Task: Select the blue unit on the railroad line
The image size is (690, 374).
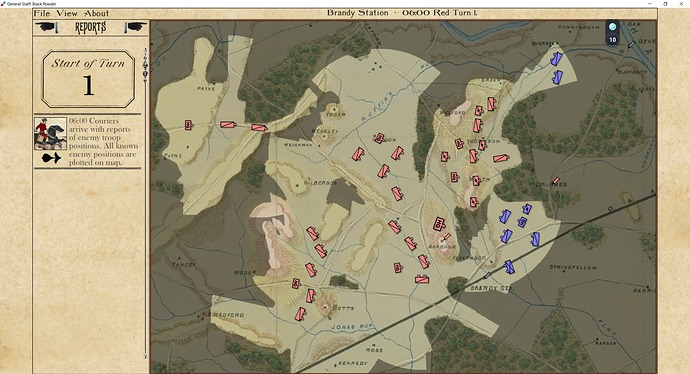Action: tap(510, 267)
